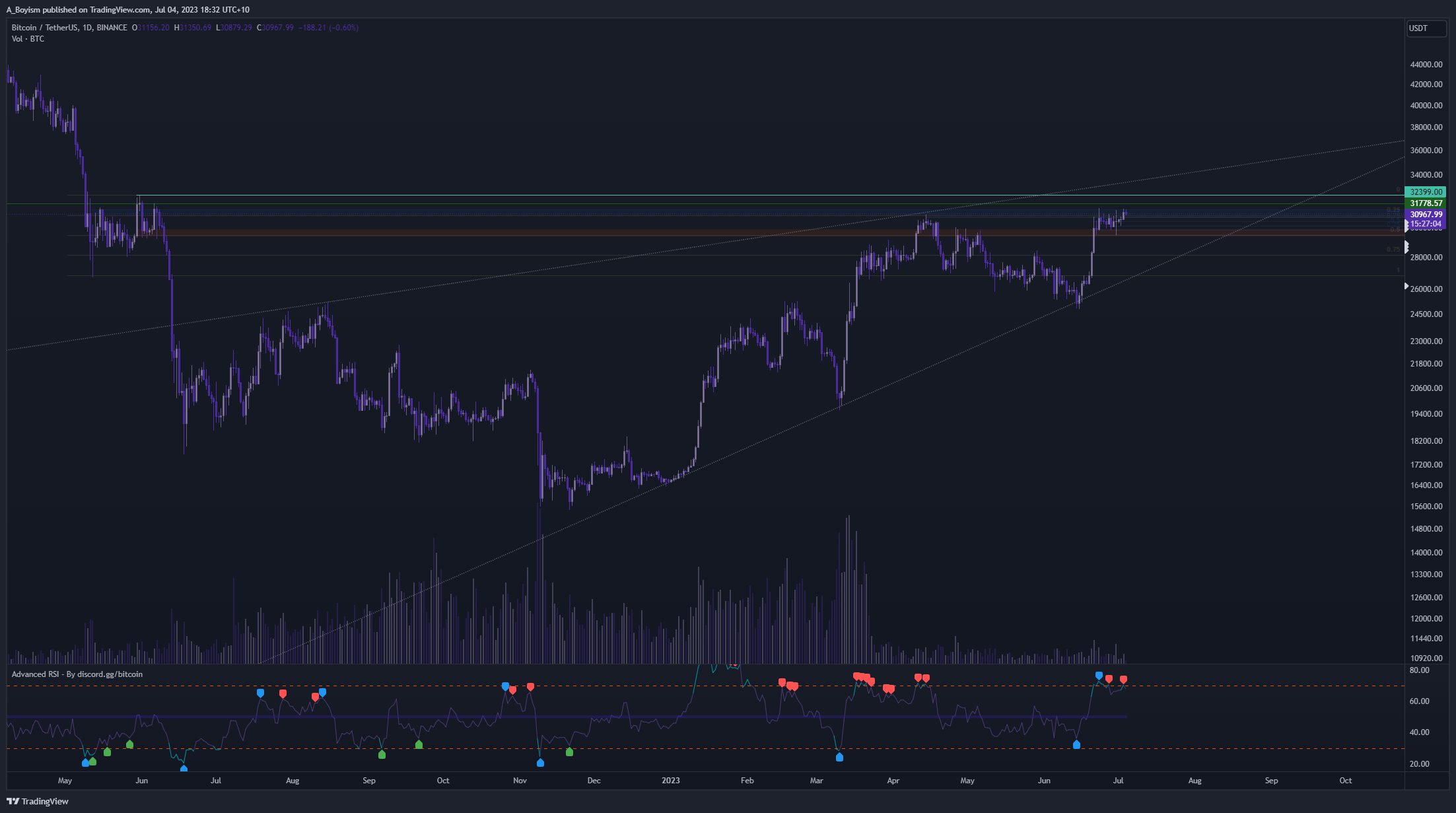Click the 30967.99 current price label
Screen dimensions: 1456x813
1426,215
